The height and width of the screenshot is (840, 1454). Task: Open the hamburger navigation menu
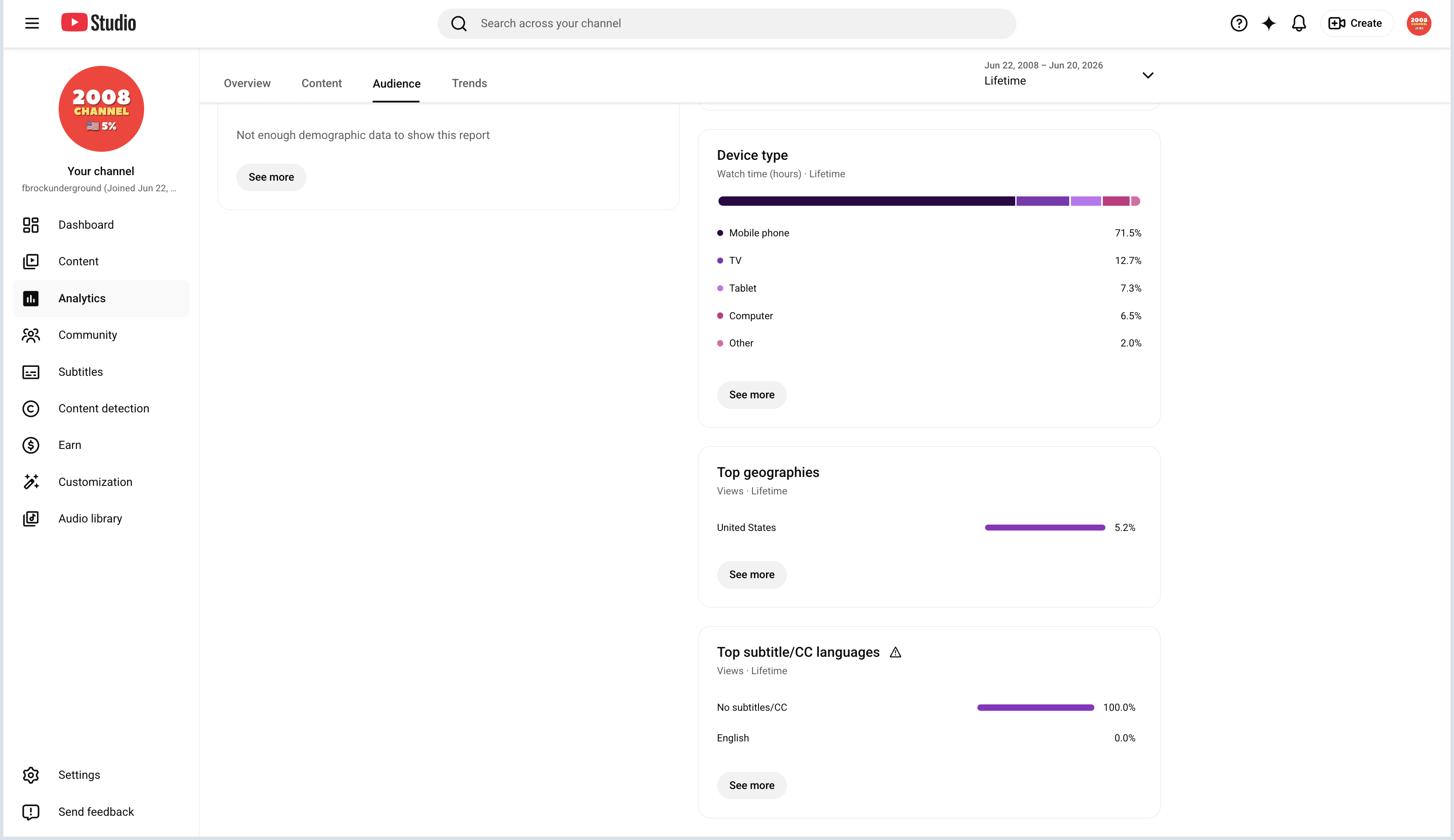32,23
